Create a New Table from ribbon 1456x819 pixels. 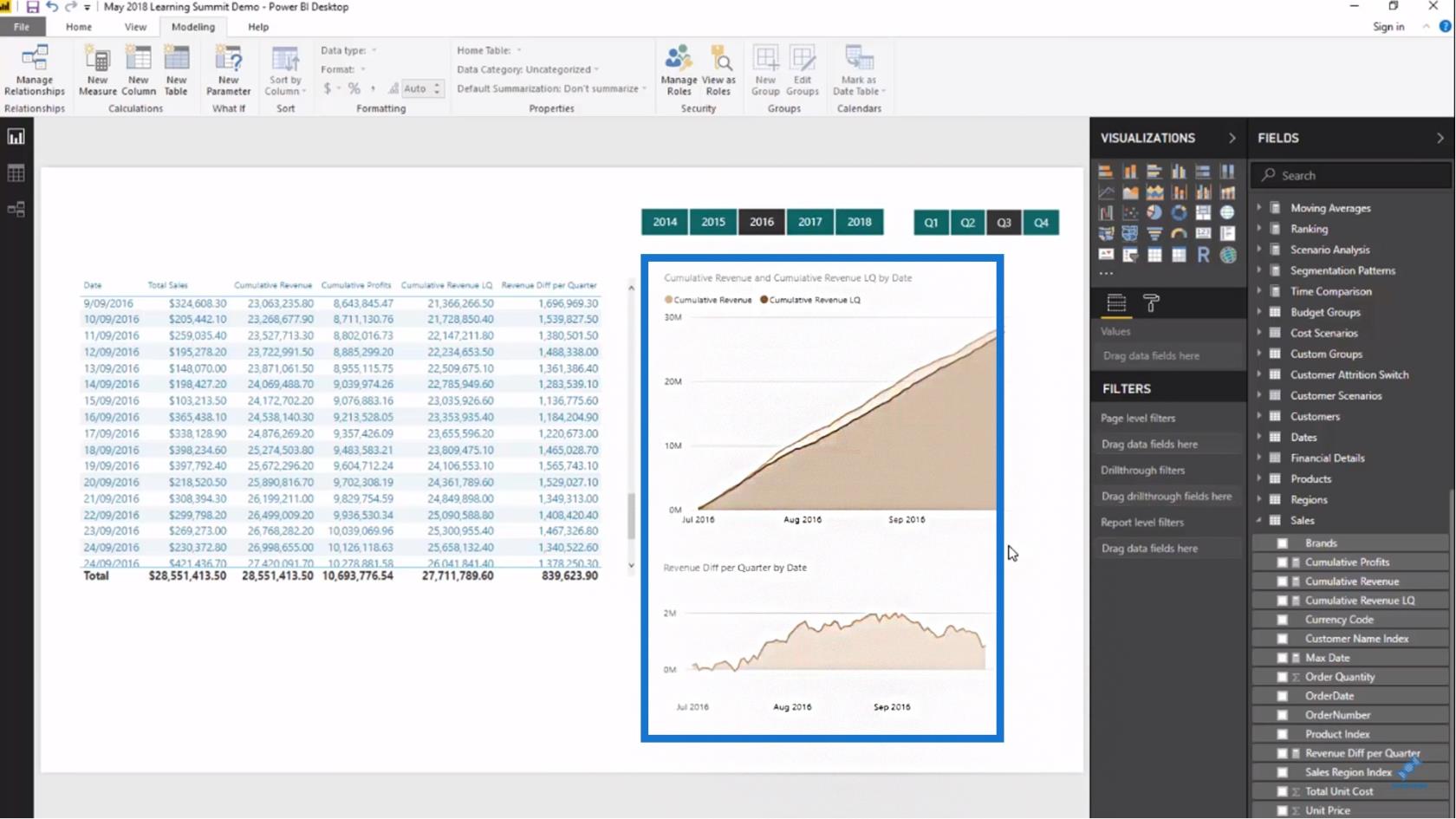click(x=176, y=70)
